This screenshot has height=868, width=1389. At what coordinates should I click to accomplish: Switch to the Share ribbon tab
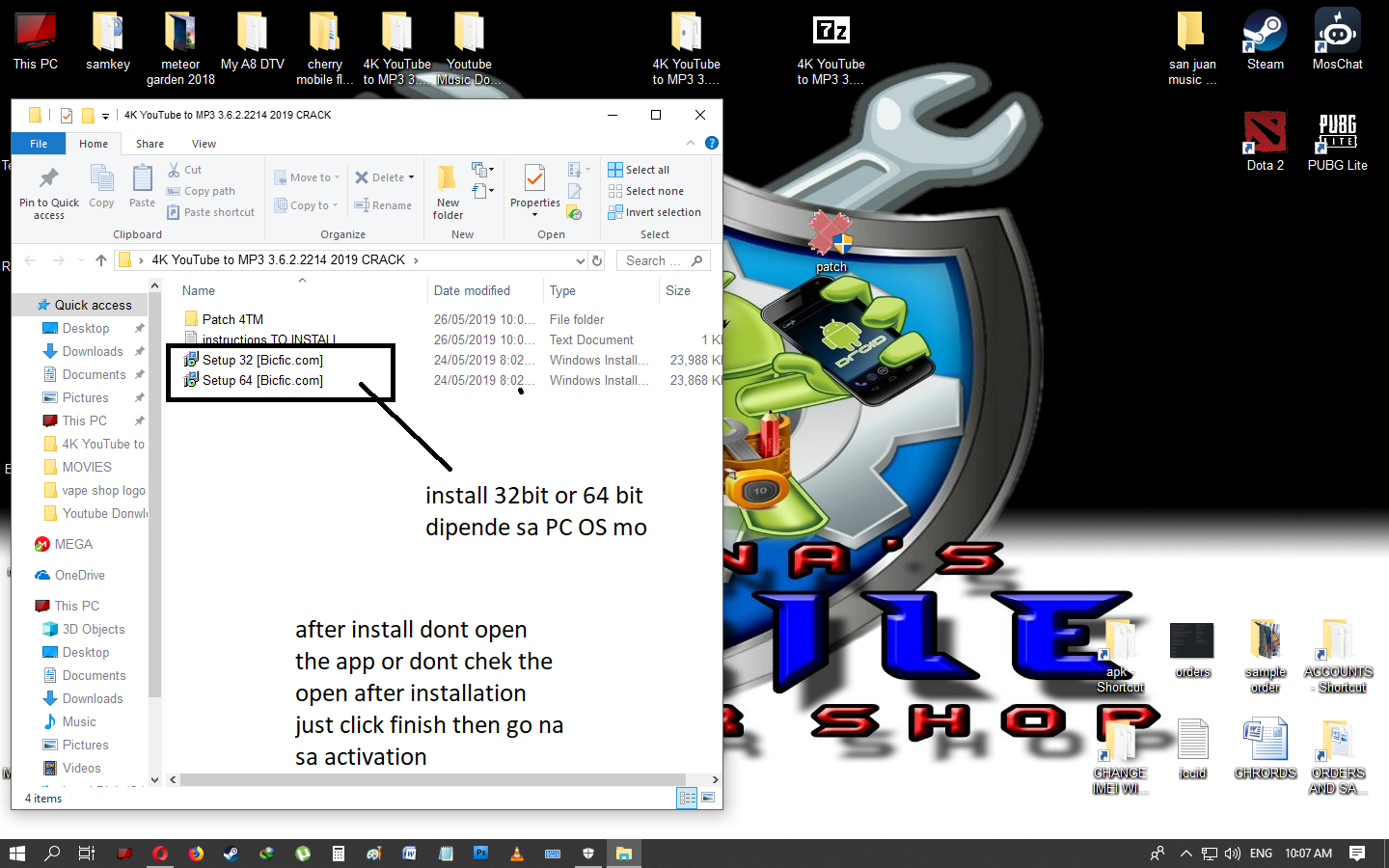[x=150, y=144]
